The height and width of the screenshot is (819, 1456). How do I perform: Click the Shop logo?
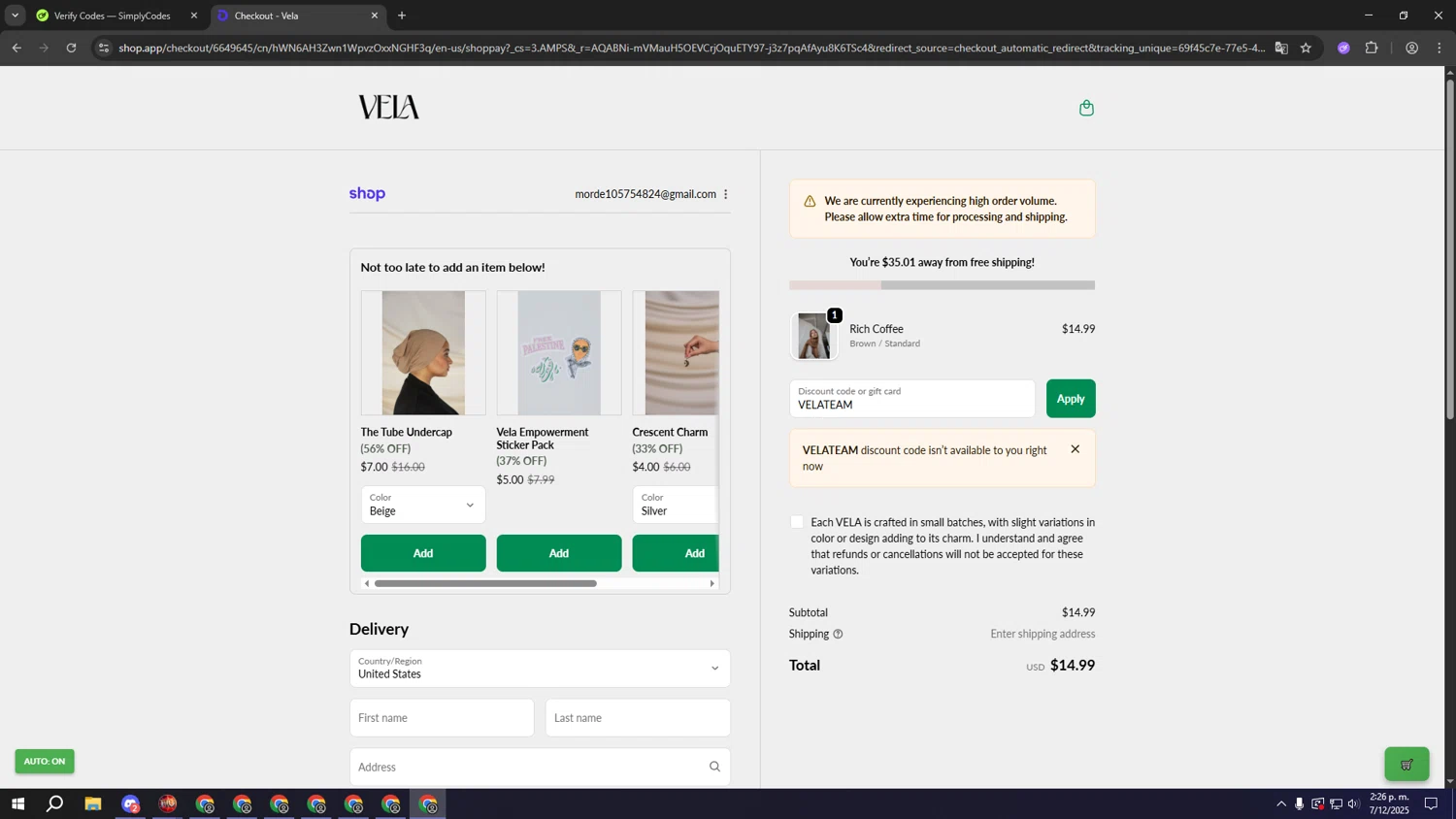[367, 194]
